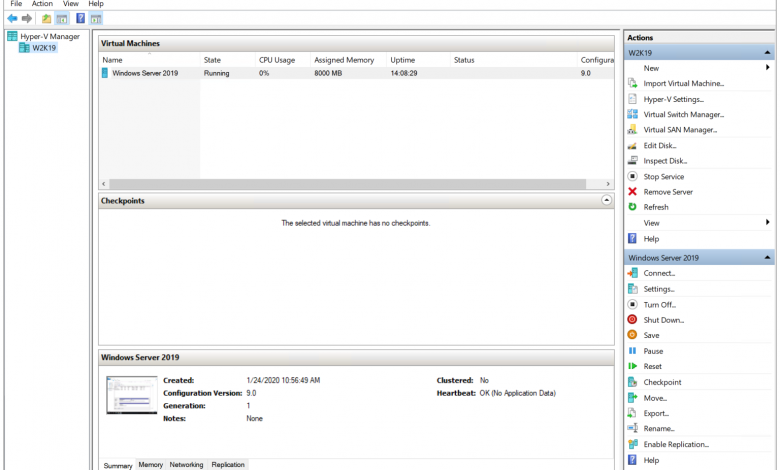780x470 pixels.
Task: Click the Virtual Switch Manager icon
Action: click(x=632, y=114)
